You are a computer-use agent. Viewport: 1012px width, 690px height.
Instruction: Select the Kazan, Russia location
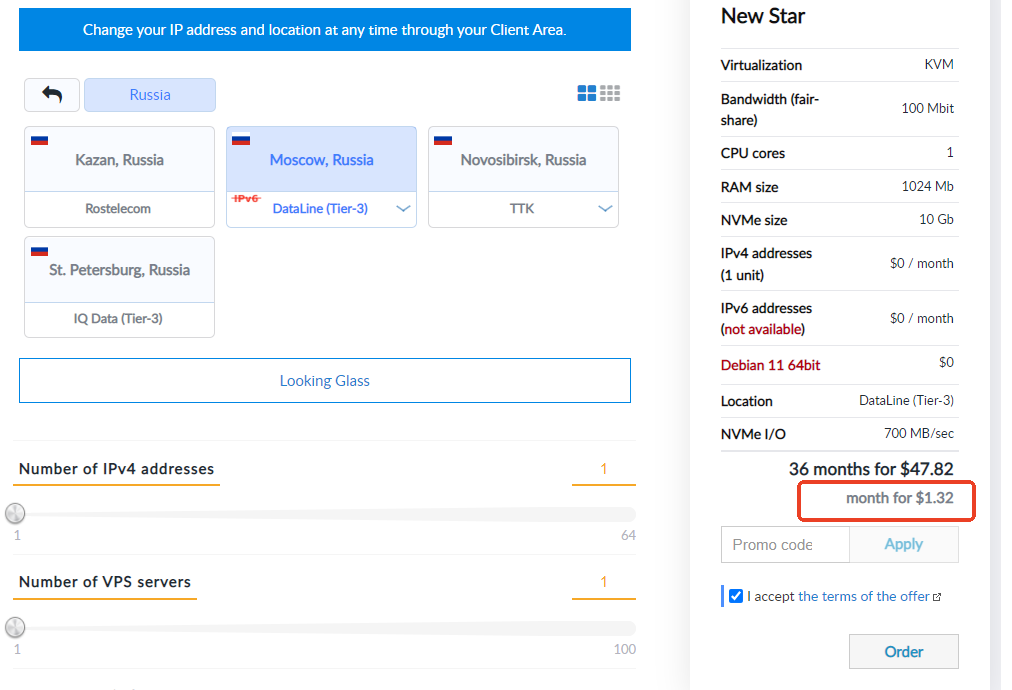point(119,160)
